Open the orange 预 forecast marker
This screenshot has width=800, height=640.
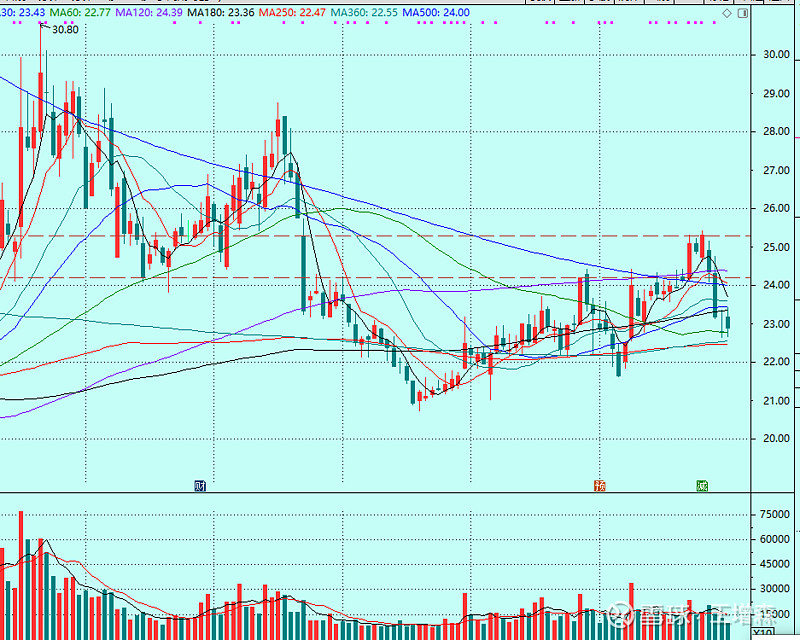[599, 485]
